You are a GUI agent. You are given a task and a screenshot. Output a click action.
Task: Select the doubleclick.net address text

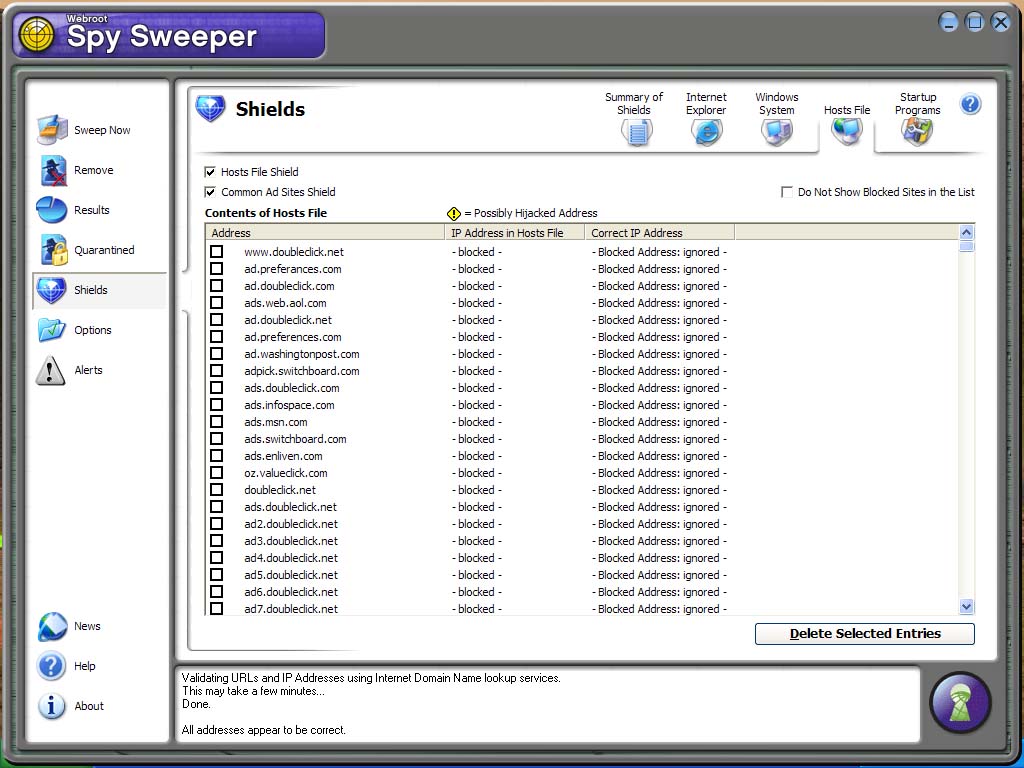[x=280, y=490]
